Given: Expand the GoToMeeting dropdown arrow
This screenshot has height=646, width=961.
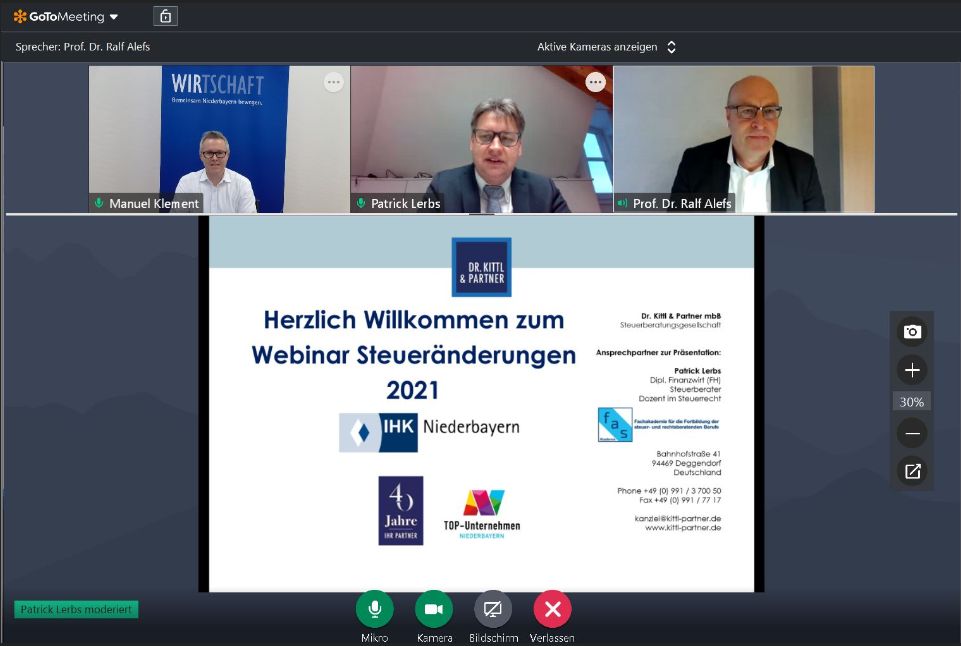Looking at the screenshot, I should (x=113, y=17).
